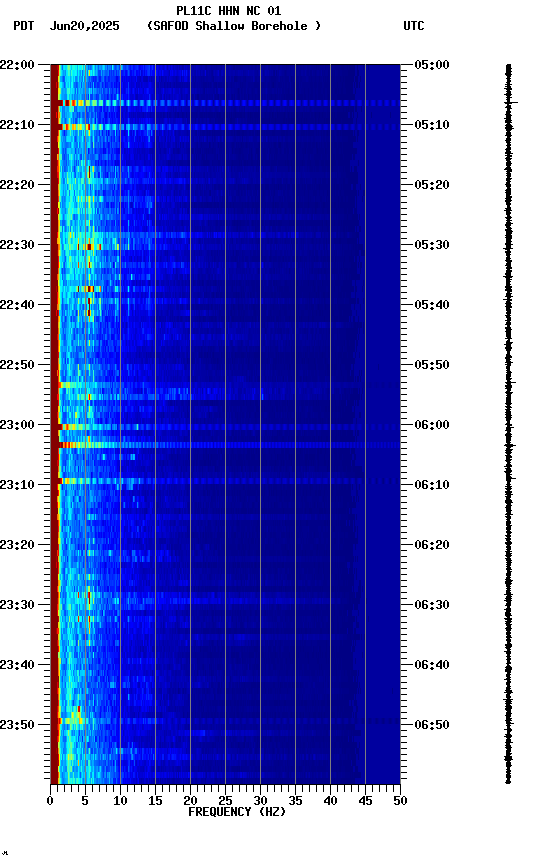Click the 10 Hz frequency tick label
Viewport: 552px width, 864px height.
pos(120,801)
